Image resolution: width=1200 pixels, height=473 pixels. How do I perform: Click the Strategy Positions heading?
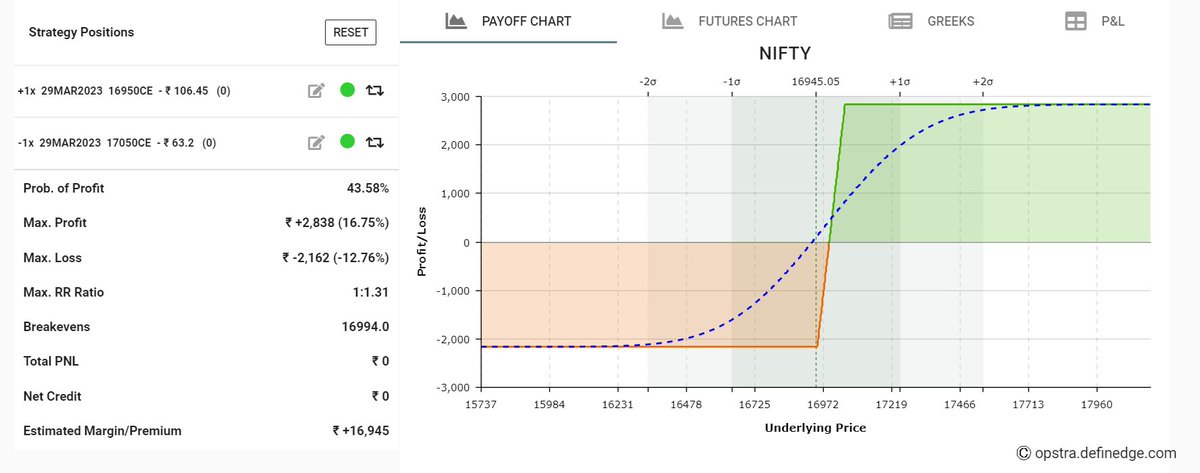(x=81, y=32)
